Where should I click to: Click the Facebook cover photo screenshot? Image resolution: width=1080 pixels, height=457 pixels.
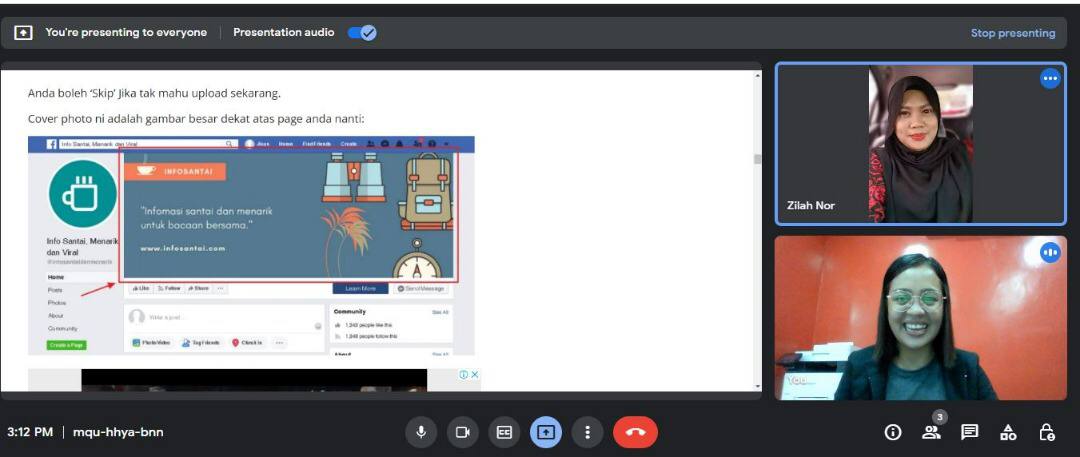pos(251,245)
